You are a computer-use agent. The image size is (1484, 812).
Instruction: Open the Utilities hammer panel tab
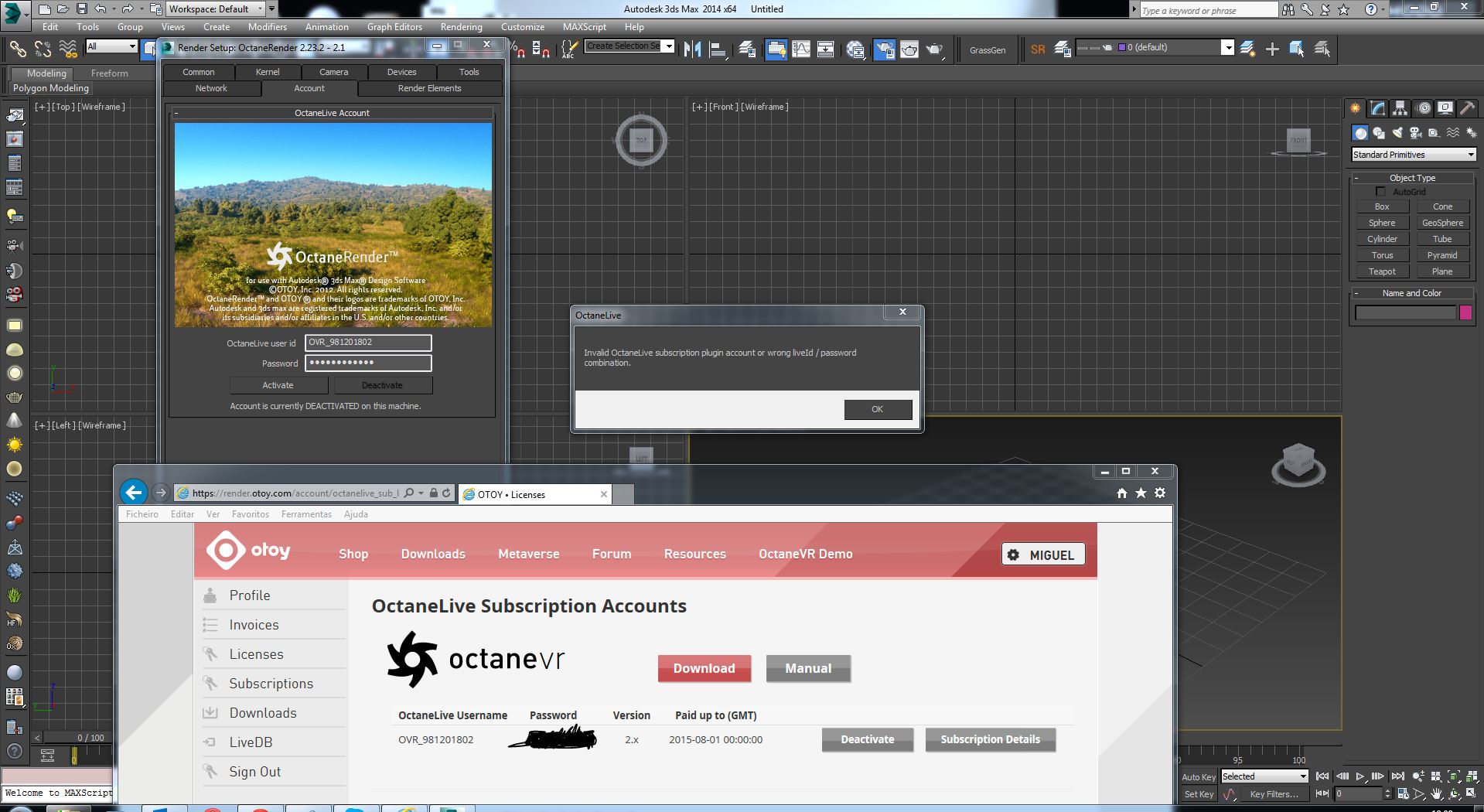point(1467,108)
